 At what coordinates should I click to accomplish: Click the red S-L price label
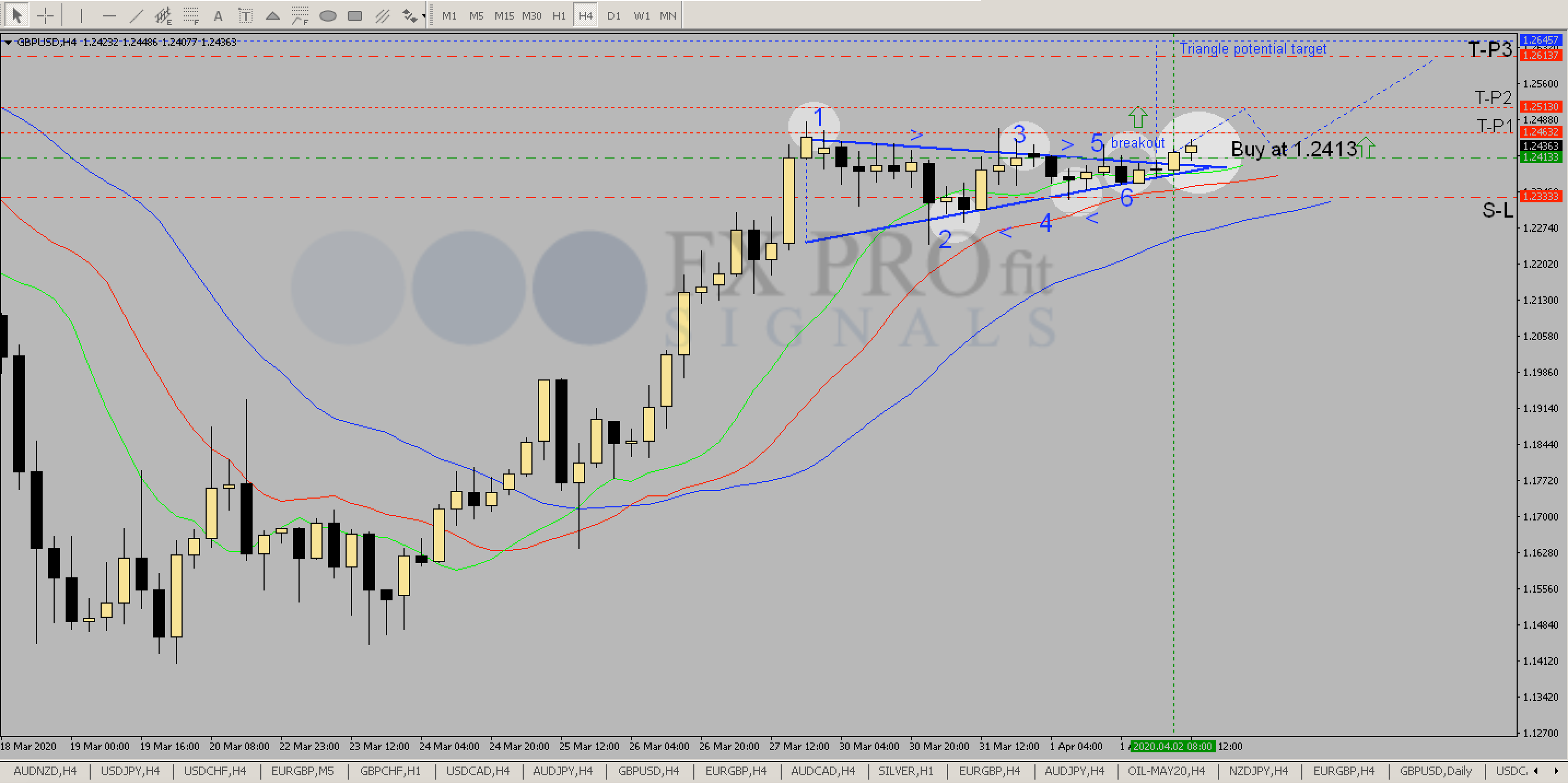pyautogui.click(x=1540, y=196)
